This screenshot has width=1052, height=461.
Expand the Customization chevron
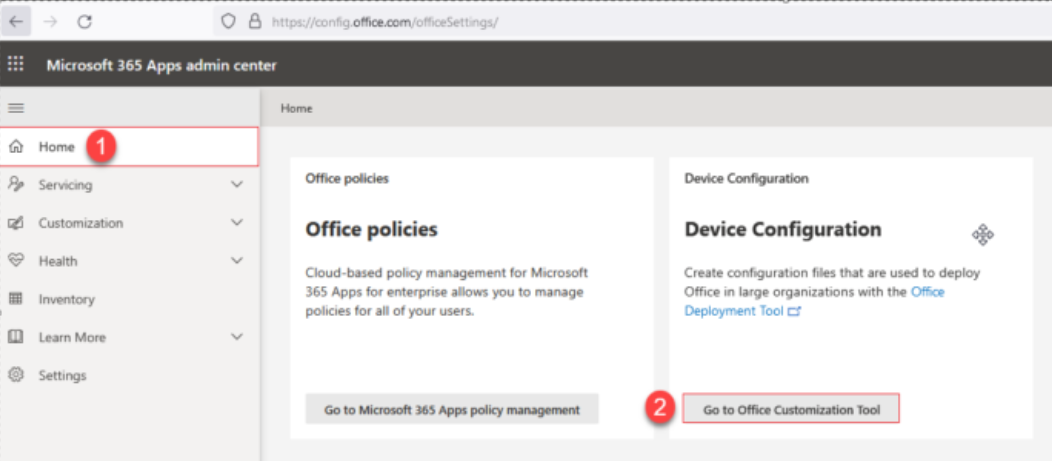(237, 223)
